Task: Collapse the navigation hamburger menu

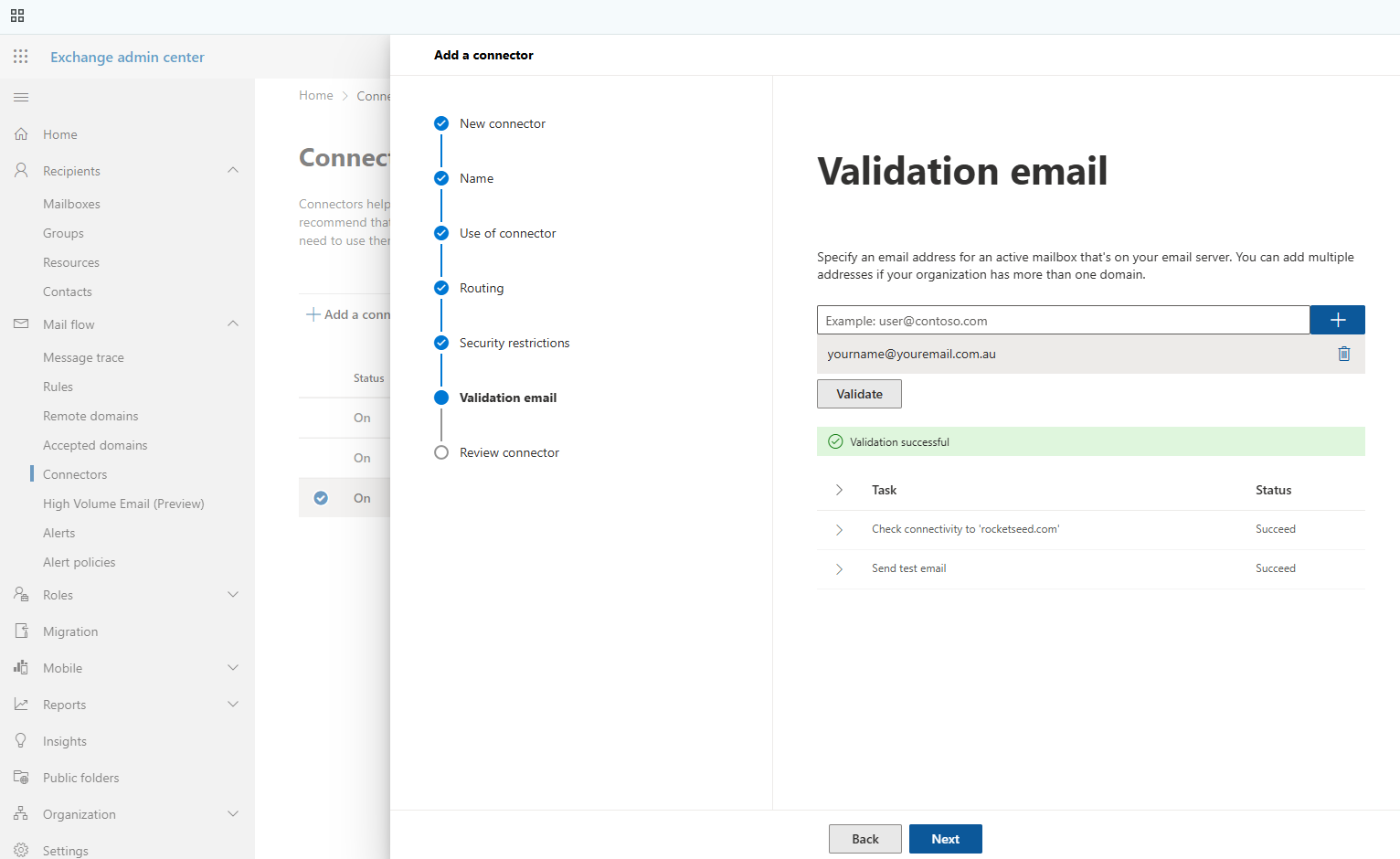Action: [21, 97]
